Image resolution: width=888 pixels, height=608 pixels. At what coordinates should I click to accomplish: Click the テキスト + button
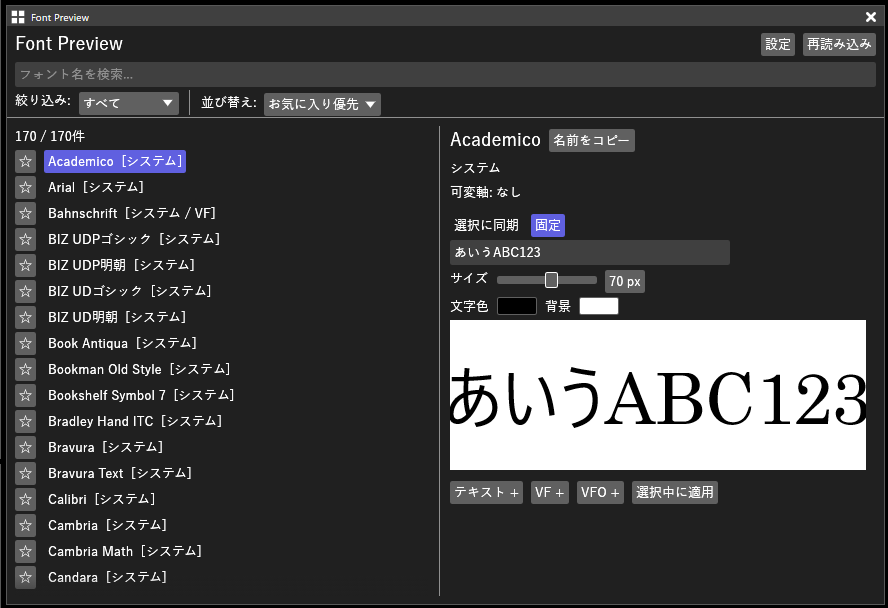coord(486,493)
